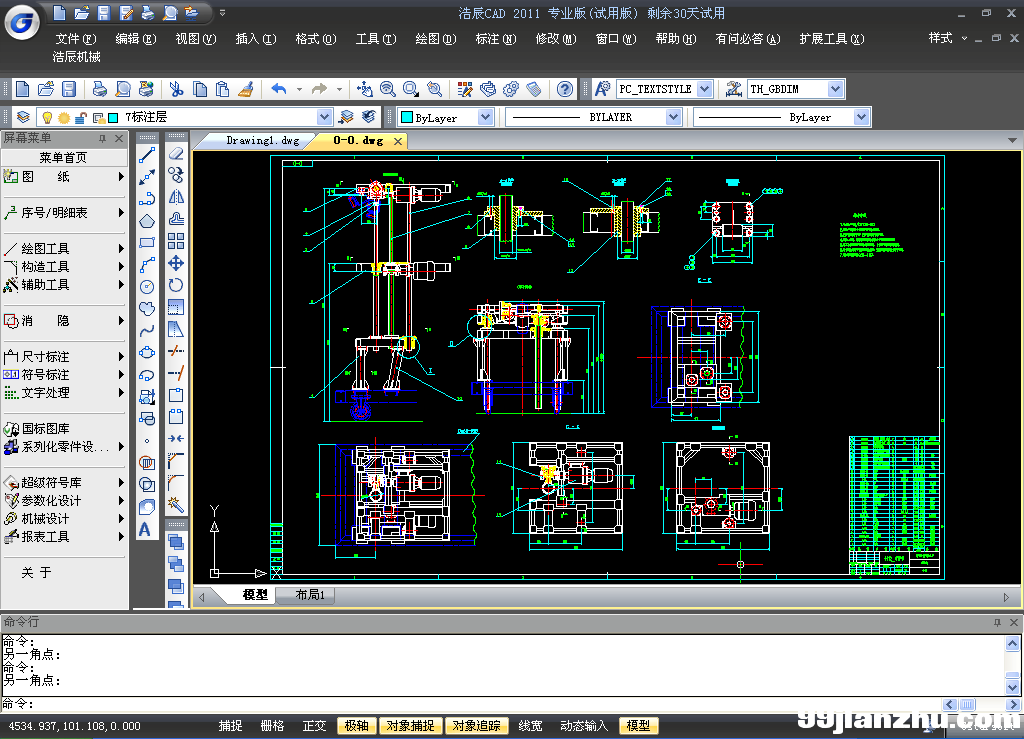Click the cyan ByLayer color swatch
Viewport: 1024px width, 739px height.
[x=407, y=118]
